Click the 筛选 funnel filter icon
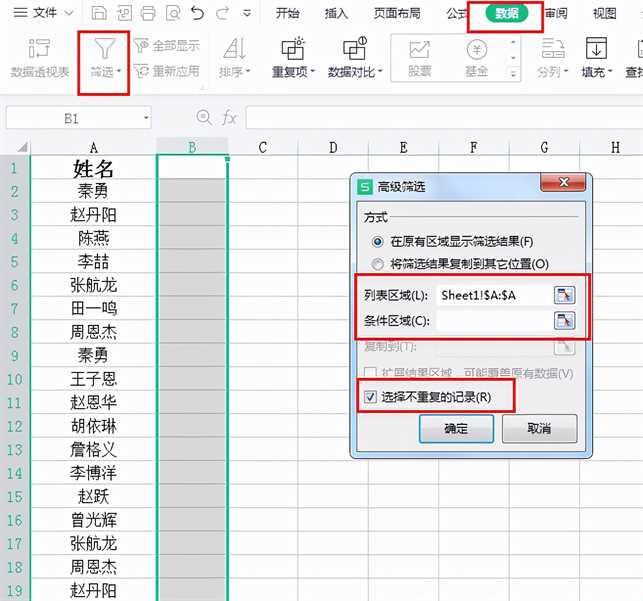The height and width of the screenshot is (601, 643). point(105,49)
